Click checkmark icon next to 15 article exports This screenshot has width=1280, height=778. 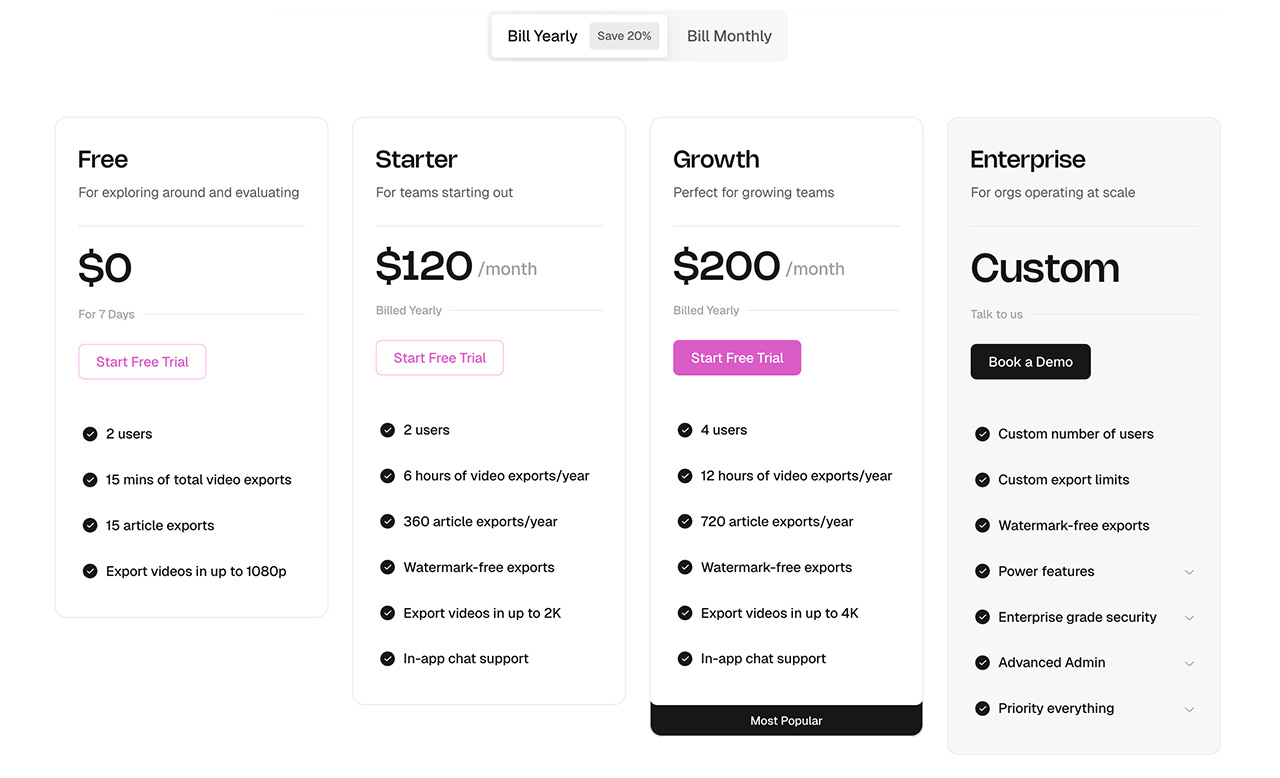click(x=90, y=526)
